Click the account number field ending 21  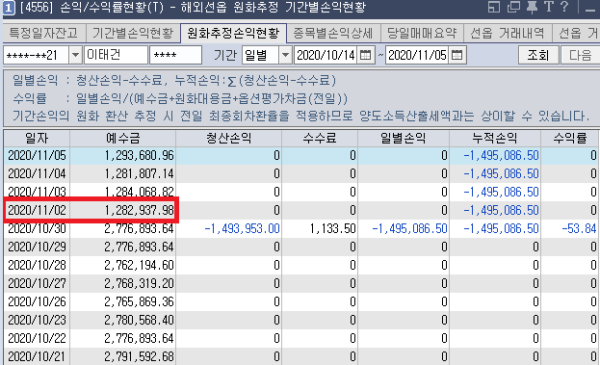36,55
